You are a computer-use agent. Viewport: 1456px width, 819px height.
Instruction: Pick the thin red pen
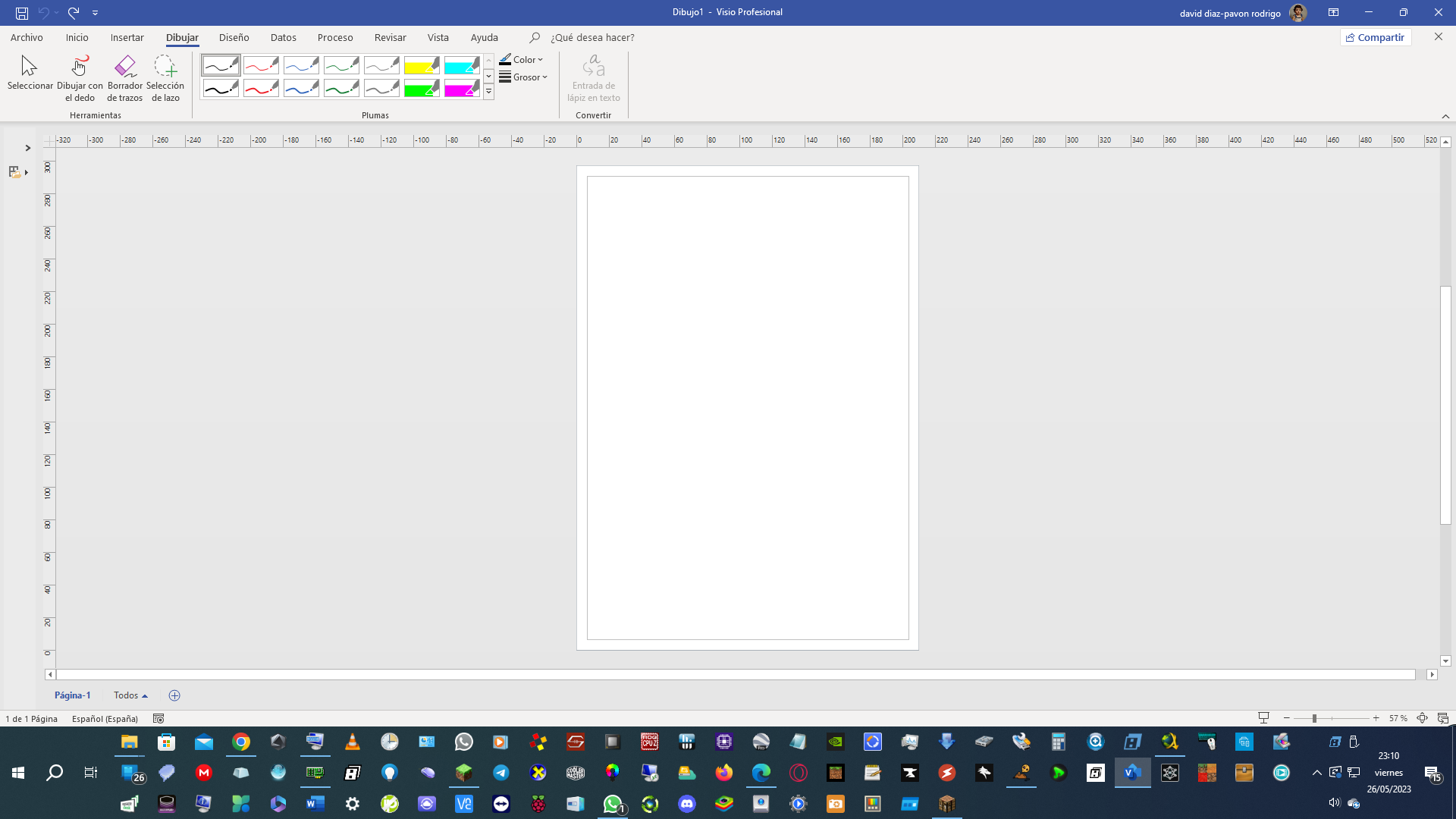(x=261, y=66)
